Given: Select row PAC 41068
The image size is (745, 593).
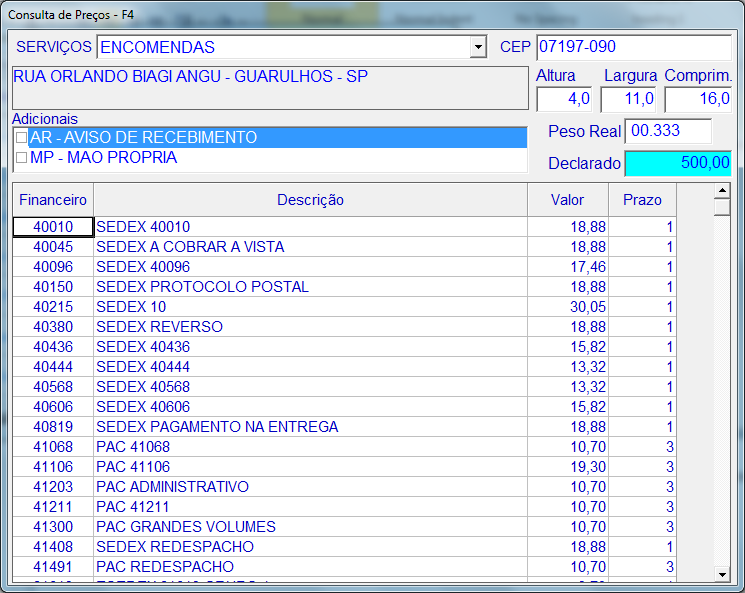Looking at the screenshot, I should [344, 446].
